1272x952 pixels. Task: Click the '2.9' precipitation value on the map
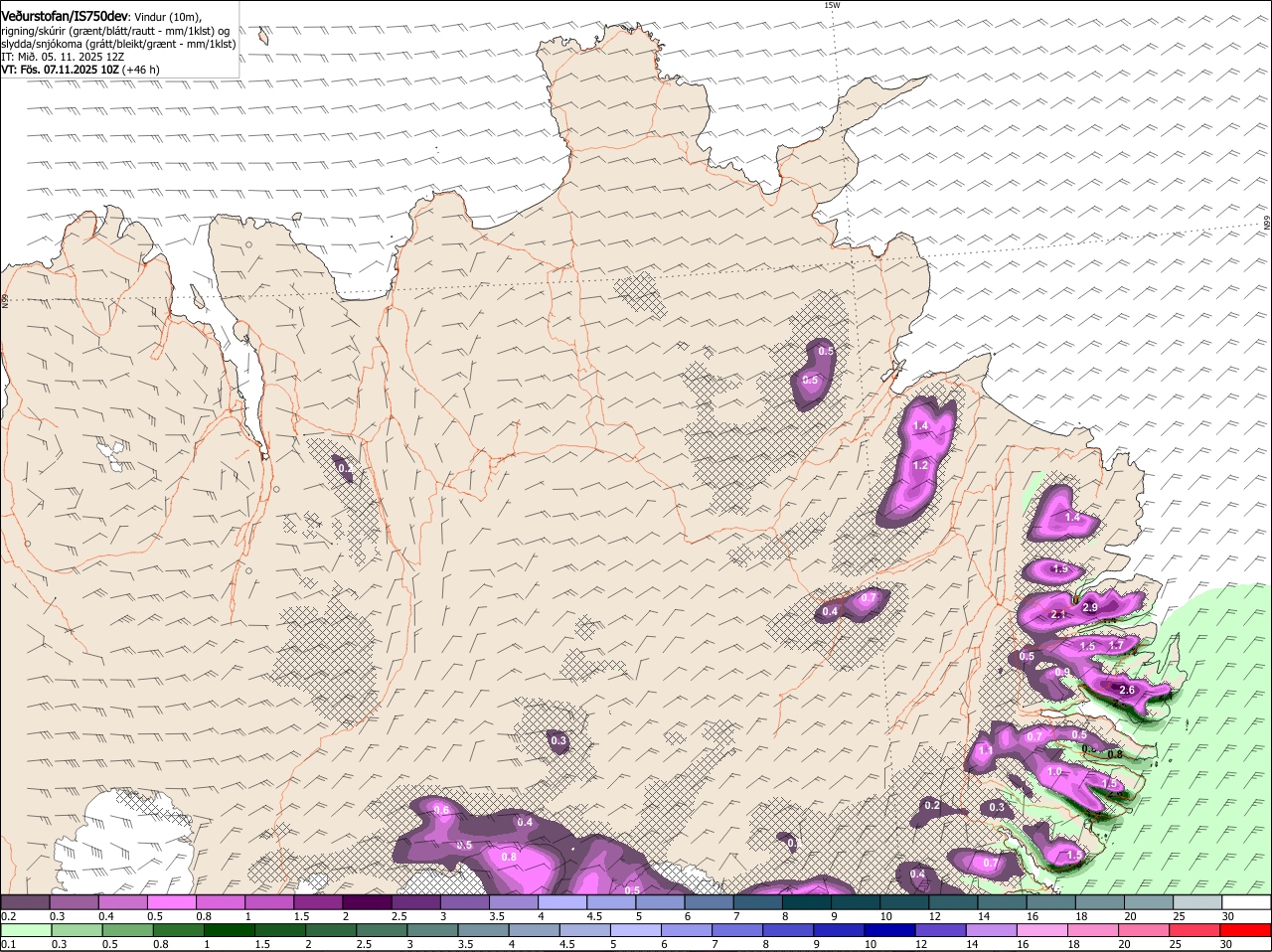(1090, 607)
